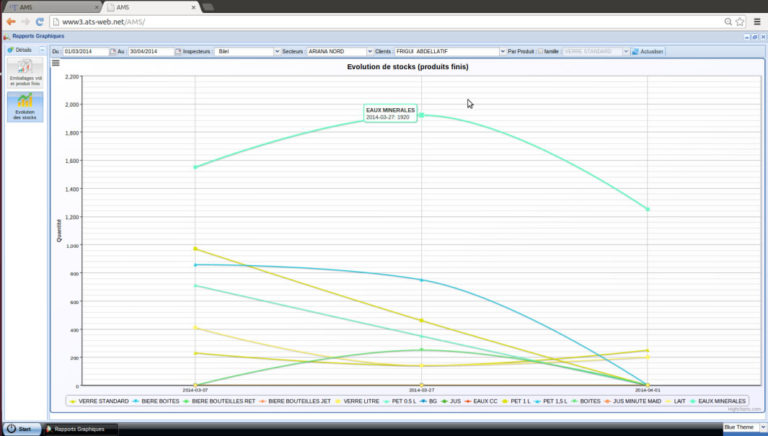The width and height of the screenshot is (768, 436).
Task: Open the browser main menu icon
Action: pyautogui.click(x=755, y=21)
